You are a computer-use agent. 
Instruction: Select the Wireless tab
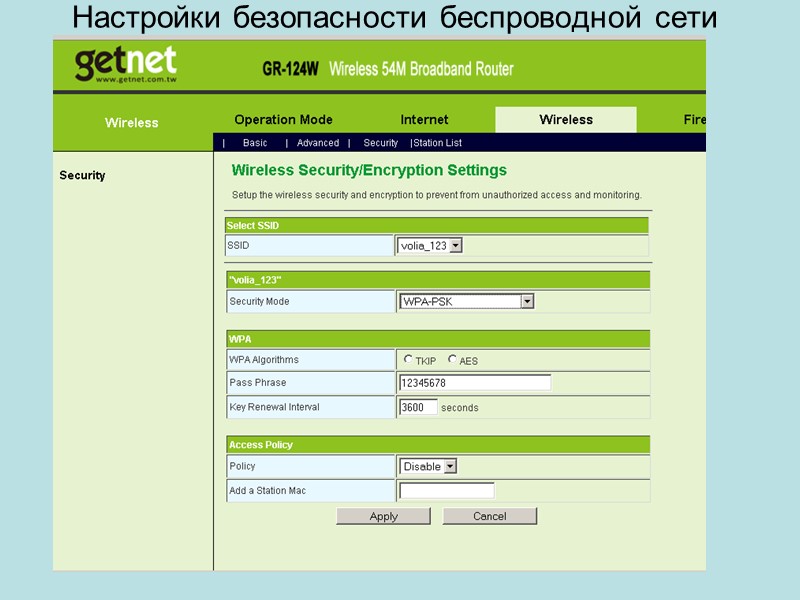[x=567, y=119]
